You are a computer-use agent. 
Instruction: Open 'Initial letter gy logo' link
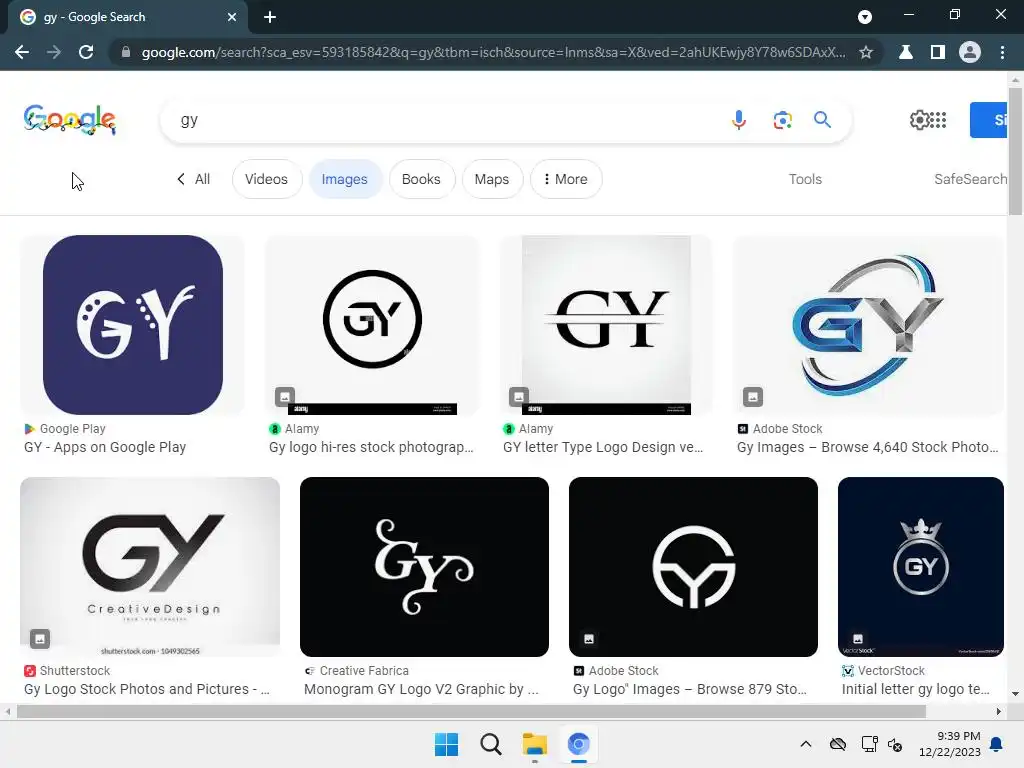click(916, 689)
